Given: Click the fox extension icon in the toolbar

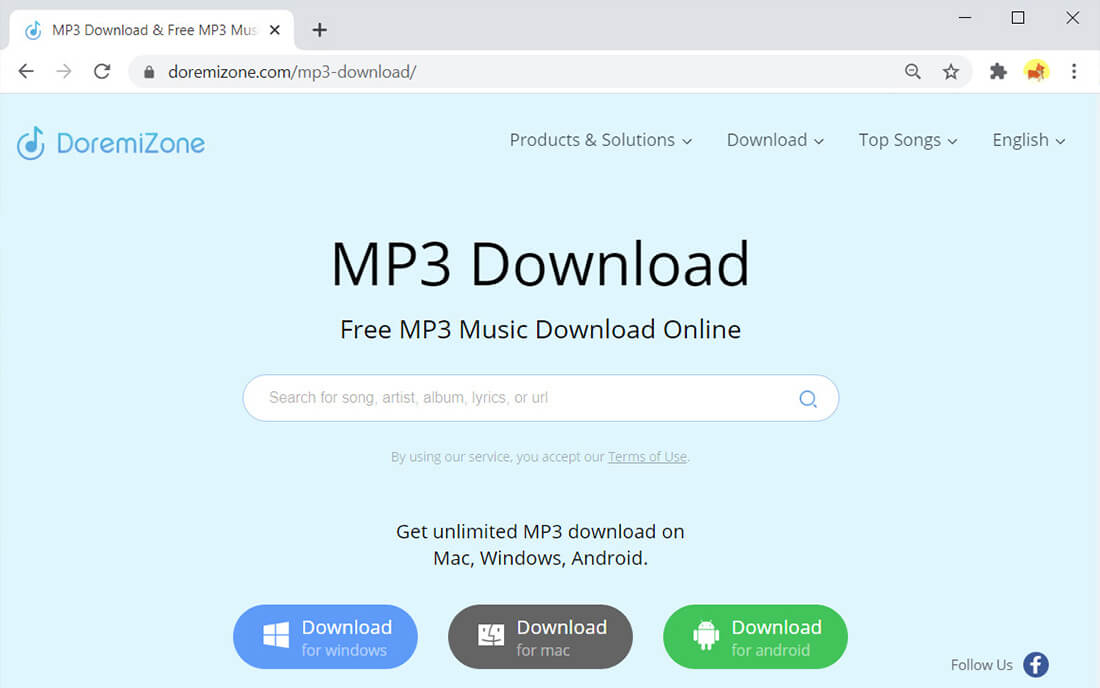Looking at the screenshot, I should tap(1036, 71).
